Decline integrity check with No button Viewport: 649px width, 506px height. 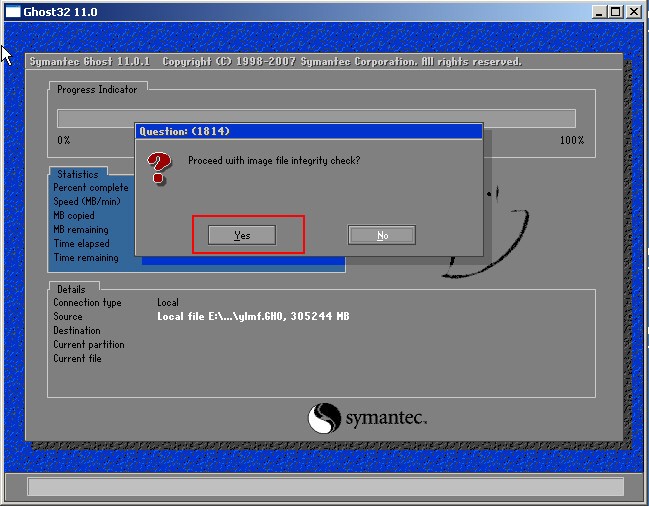click(x=382, y=235)
